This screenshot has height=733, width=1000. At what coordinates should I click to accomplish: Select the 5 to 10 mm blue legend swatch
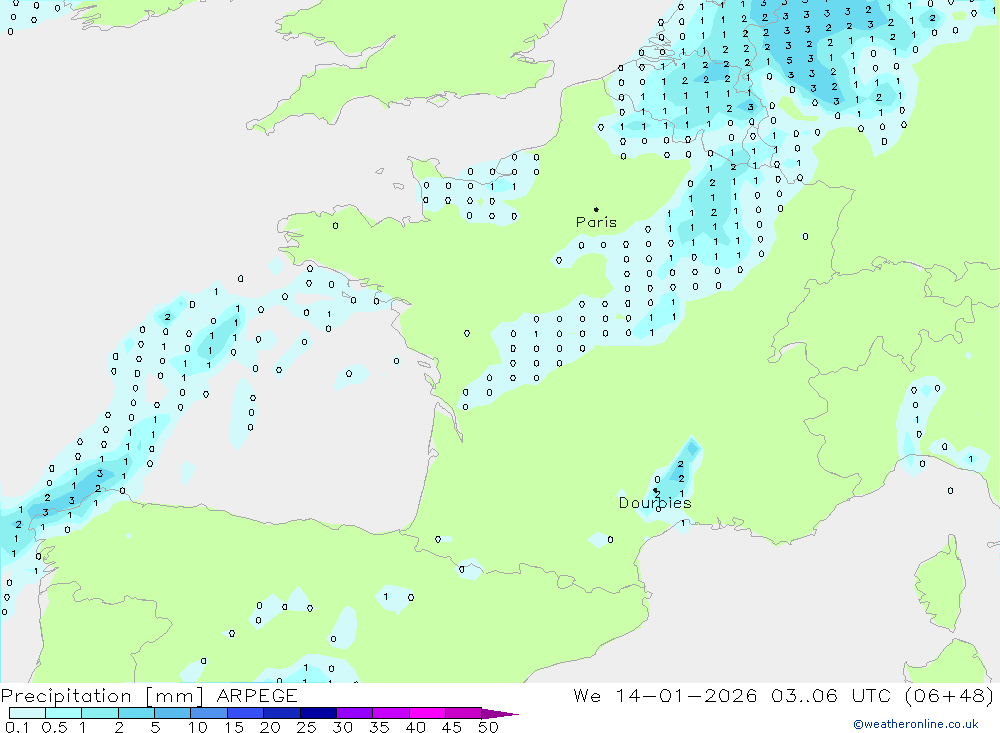172,713
